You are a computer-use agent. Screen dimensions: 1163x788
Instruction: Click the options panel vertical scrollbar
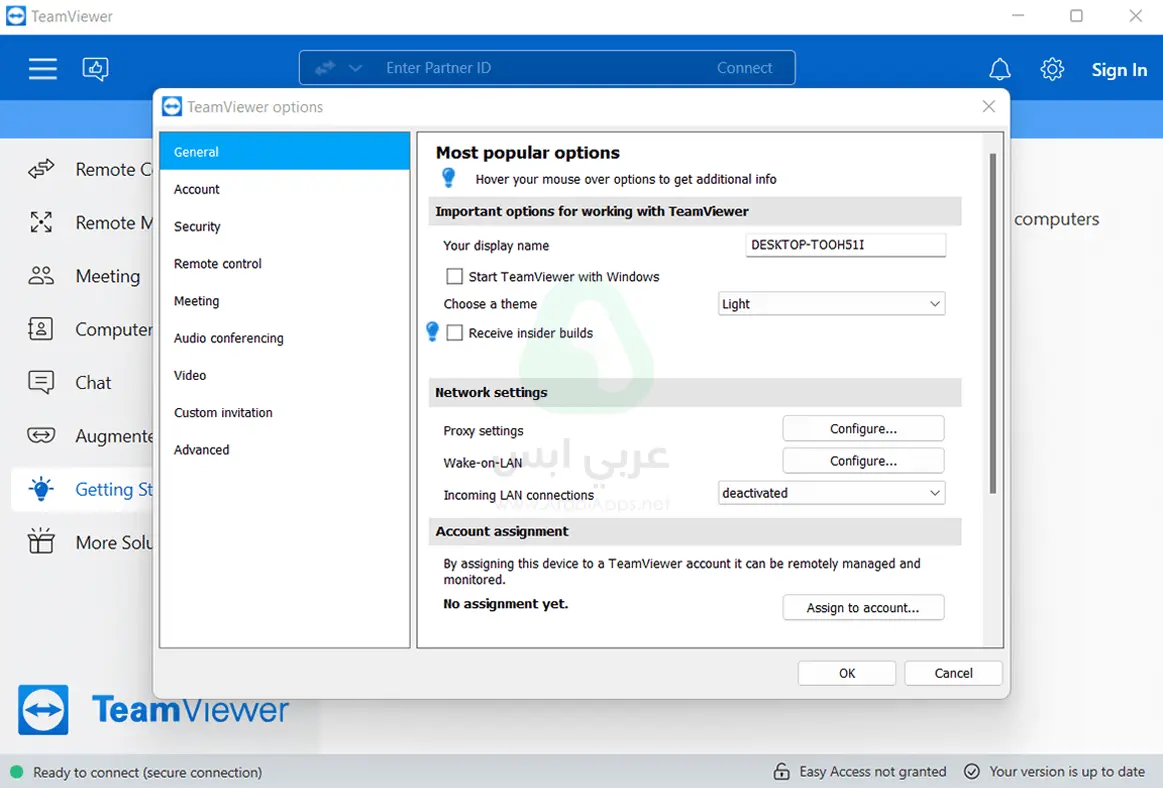pos(992,322)
